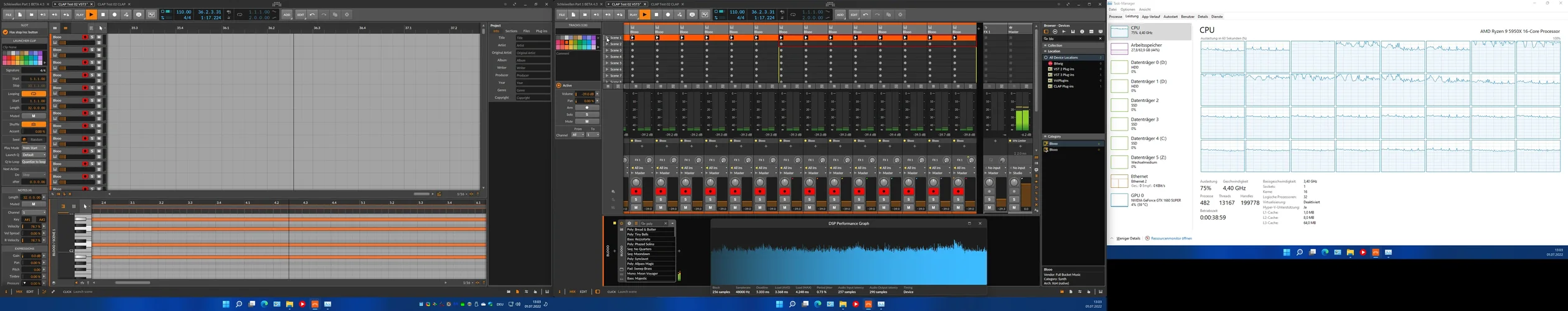Click the MIX view button at the right window's bottom
Viewport: 1568px width, 311px height.
pyautogui.click(x=572, y=292)
